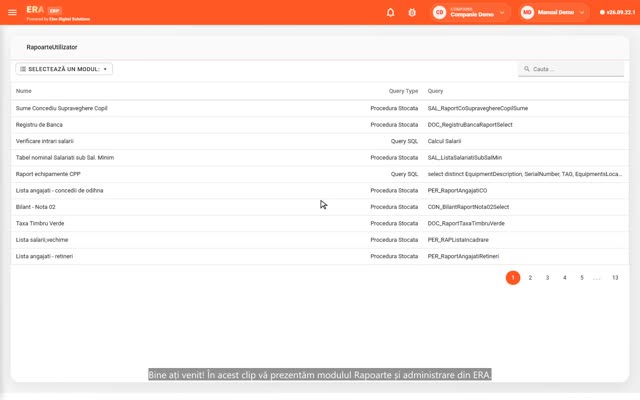Select the RapoarteUtilizator tab title

click(52, 47)
